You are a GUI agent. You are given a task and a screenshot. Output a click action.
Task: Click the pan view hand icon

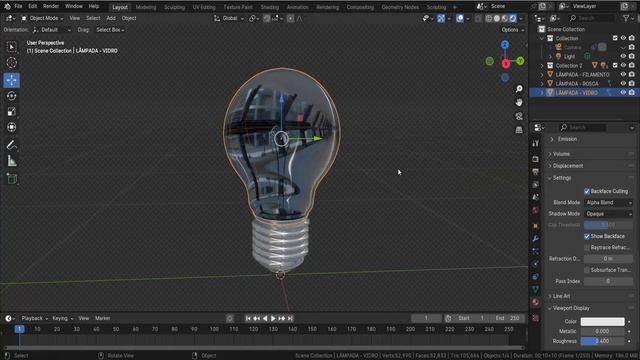click(519, 102)
